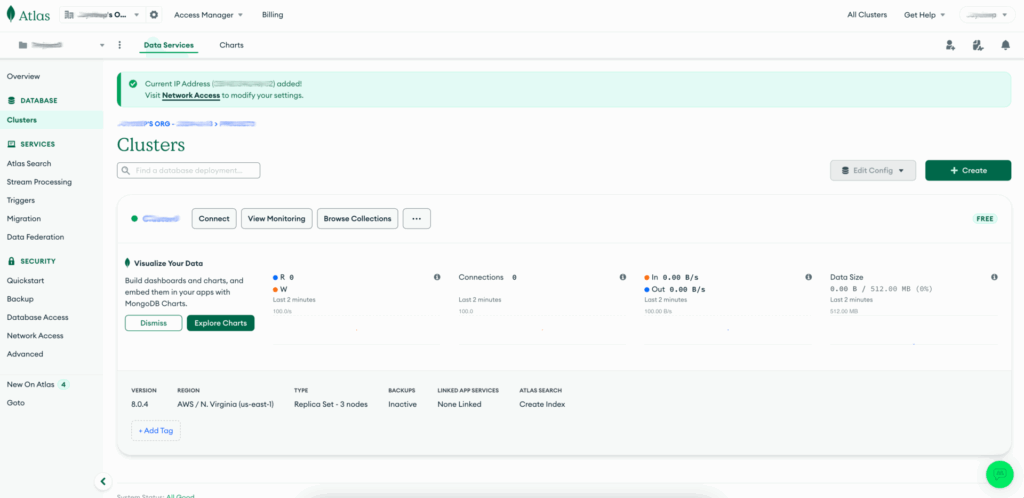Click the FREE tier badge
This screenshot has height=498, width=1024.
(x=985, y=219)
